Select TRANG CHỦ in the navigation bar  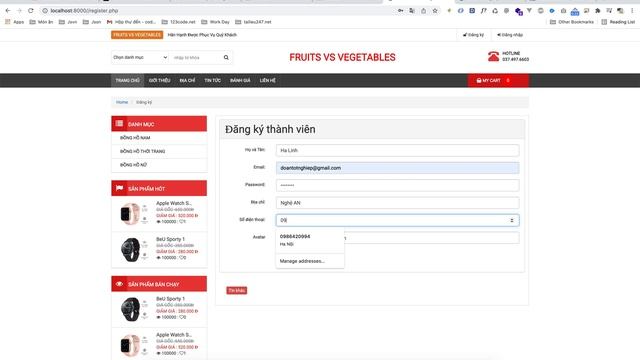click(x=127, y=80)
